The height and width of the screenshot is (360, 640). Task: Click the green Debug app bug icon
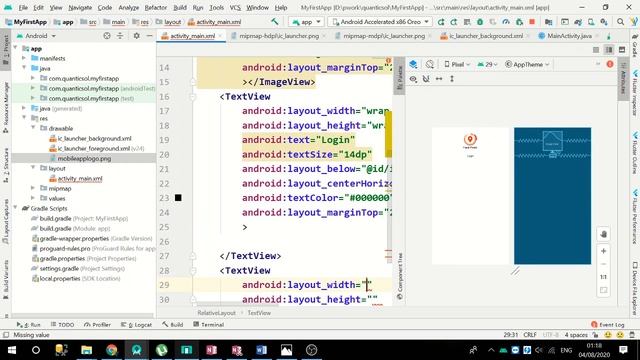tap(480, 22)
